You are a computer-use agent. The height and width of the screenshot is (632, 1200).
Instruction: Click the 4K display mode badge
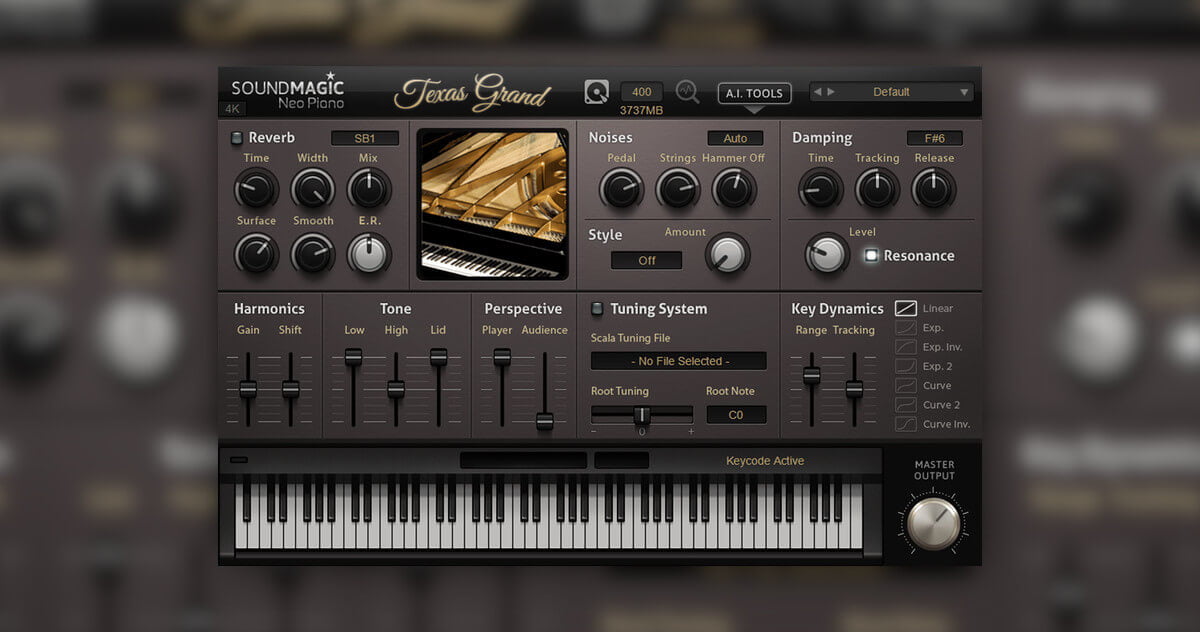(x=232, y=109)
